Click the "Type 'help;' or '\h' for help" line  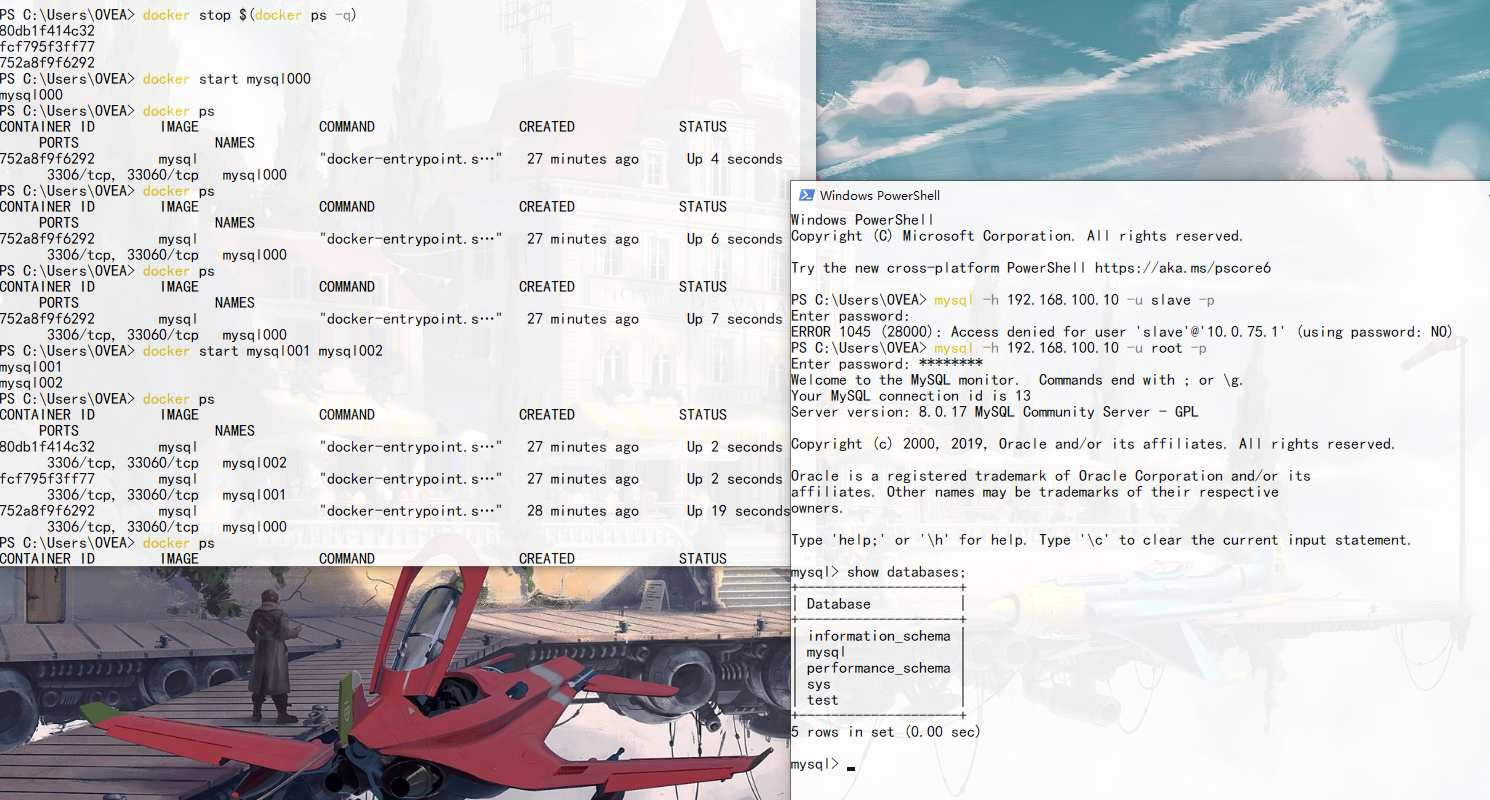(1102, 540)
